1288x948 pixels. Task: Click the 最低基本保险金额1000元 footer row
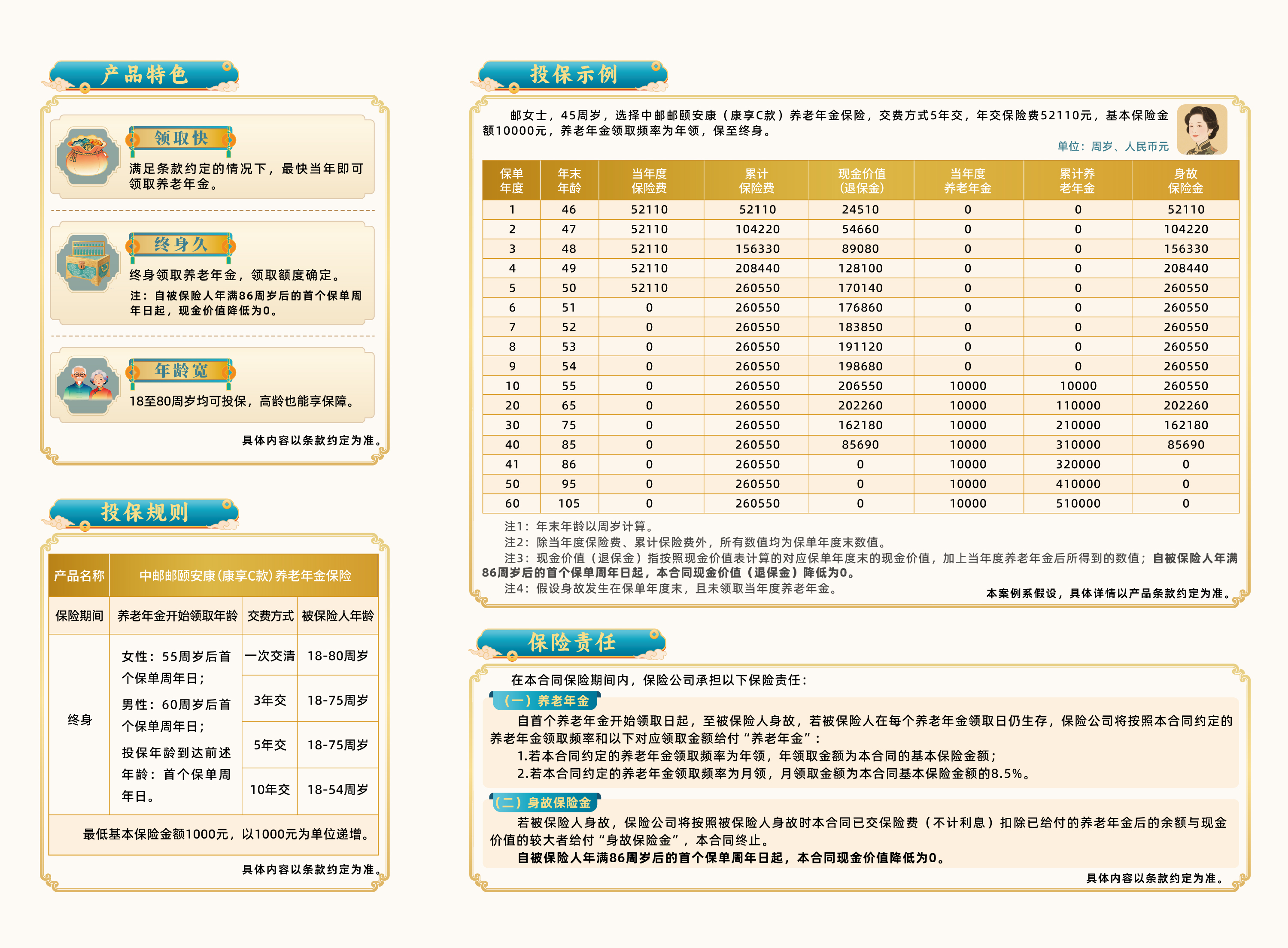(x=213, y=834)
